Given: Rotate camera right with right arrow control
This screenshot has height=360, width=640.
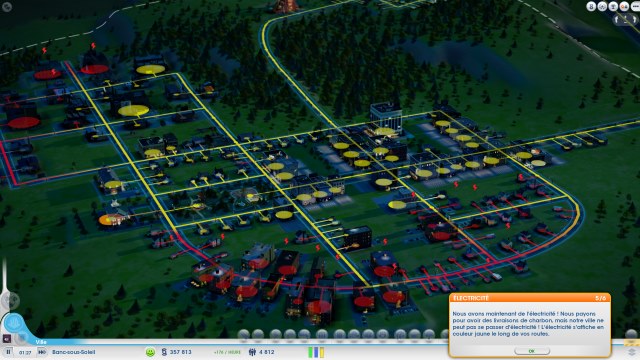Looking at the screenshot, I should coord(636,19).
